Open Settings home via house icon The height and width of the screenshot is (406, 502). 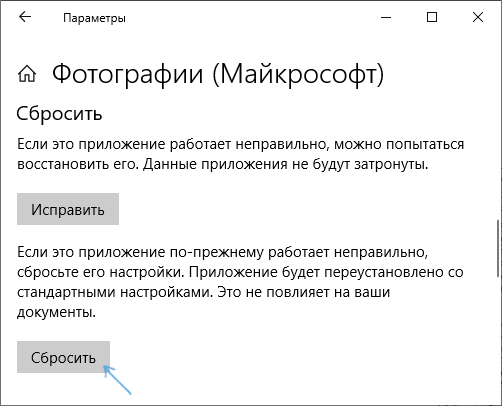point(27,73)
